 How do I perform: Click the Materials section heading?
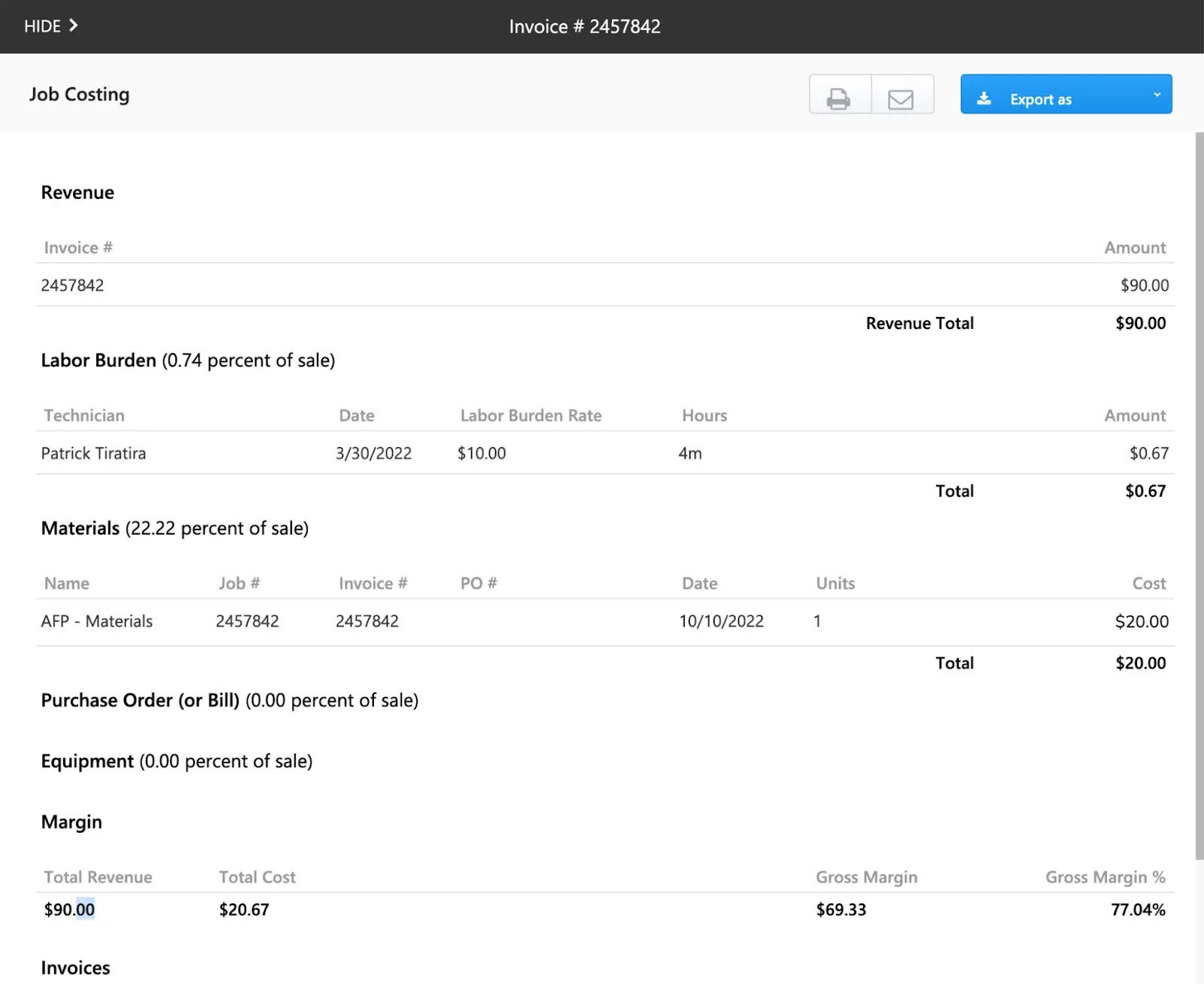[x=81, y=528]
